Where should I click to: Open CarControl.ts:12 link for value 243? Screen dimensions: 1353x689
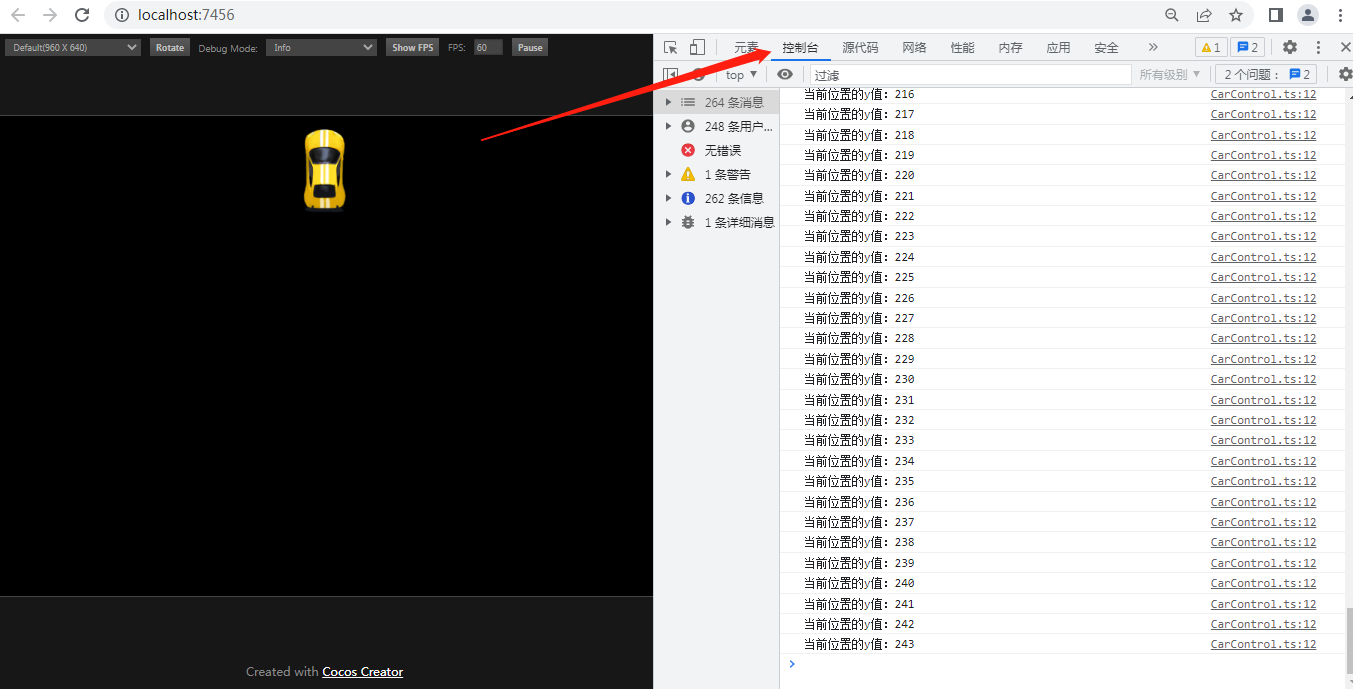[1263, 644]
